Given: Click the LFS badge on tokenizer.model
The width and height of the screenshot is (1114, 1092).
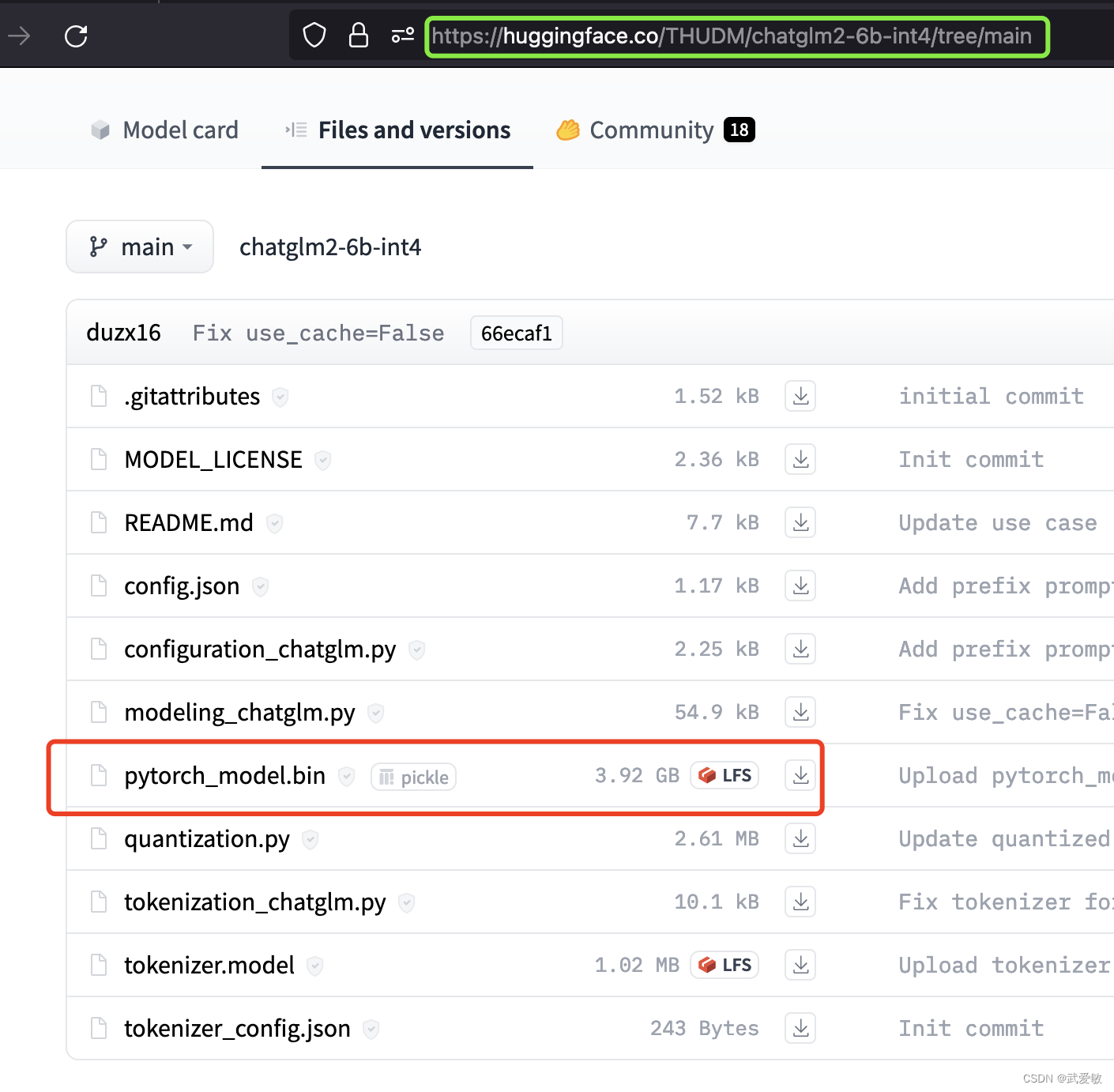Looking at the screenshot, I should [x=724, y=965].
